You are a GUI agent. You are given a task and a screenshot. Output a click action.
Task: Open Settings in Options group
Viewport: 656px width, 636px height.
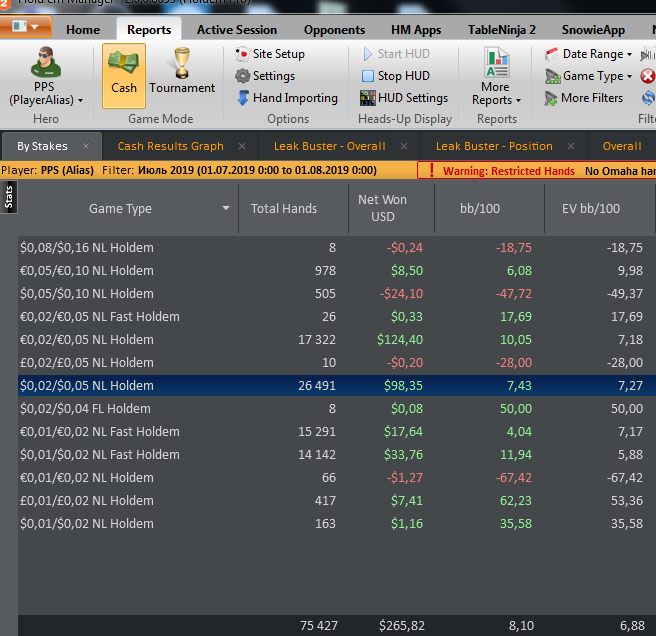265,76
